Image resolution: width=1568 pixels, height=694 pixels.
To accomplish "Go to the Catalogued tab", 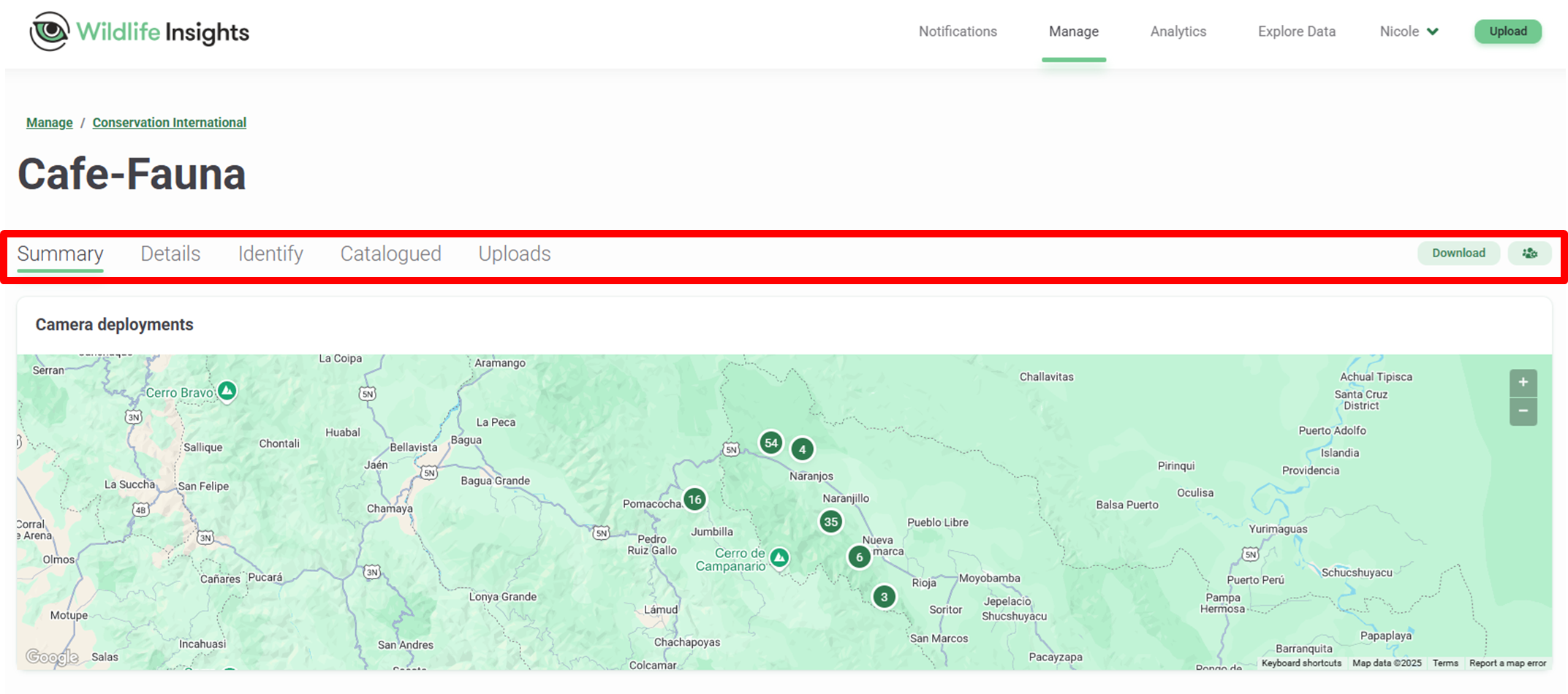I will click(x=390, y=253).
